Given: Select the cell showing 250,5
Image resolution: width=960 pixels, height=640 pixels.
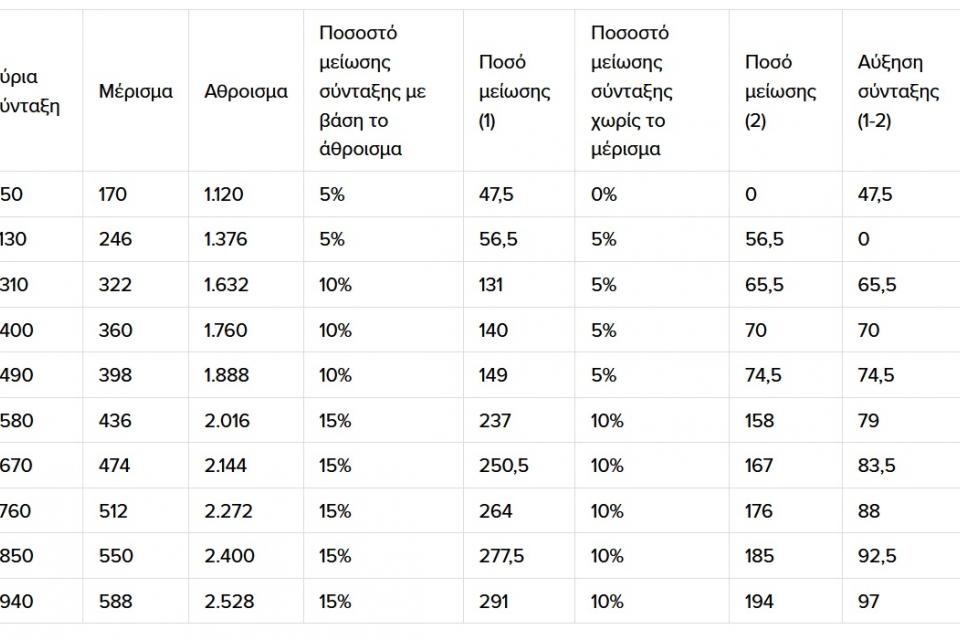Looking at the screenshot, I should [502, 466].
